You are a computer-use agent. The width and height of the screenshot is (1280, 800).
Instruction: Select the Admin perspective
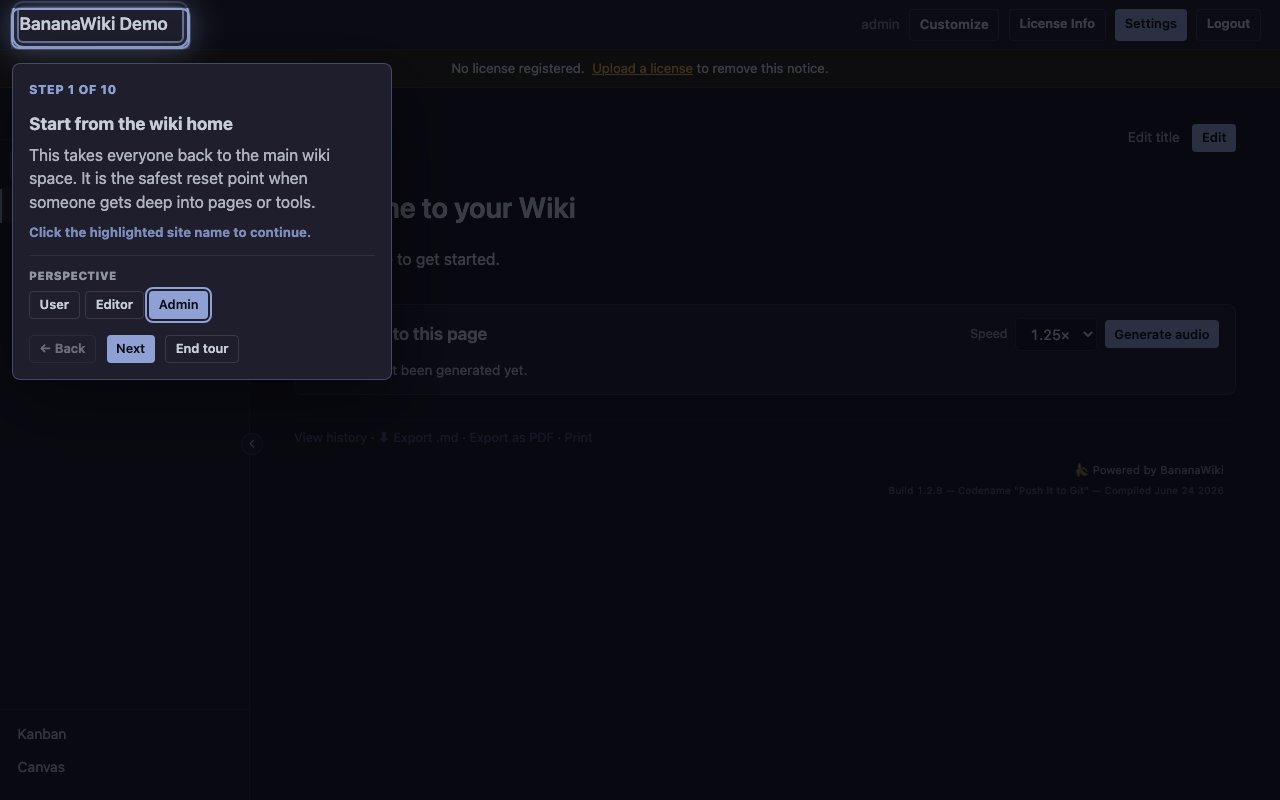click(x=178, y=305)
